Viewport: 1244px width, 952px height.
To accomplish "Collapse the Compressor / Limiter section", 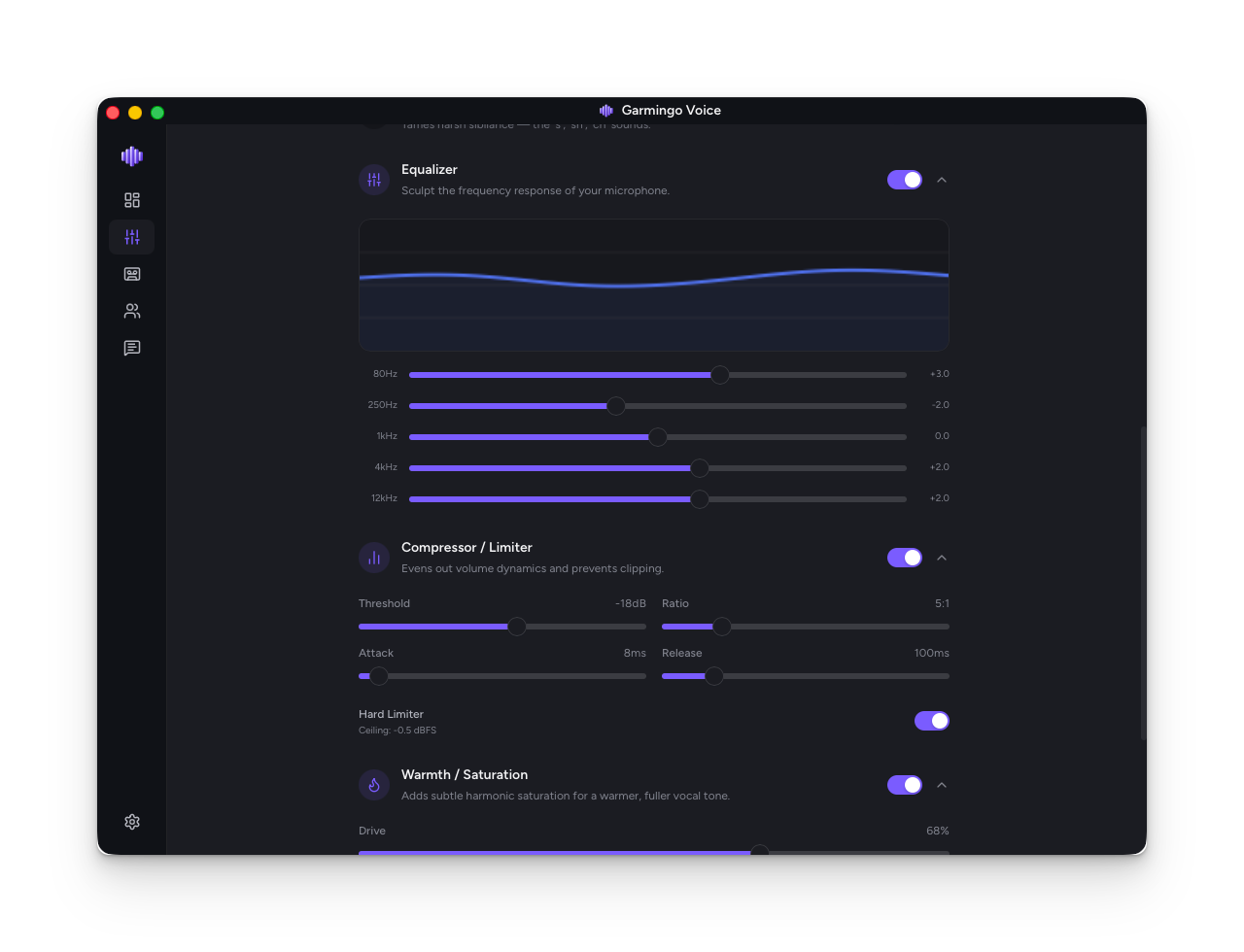I will 942,558.
